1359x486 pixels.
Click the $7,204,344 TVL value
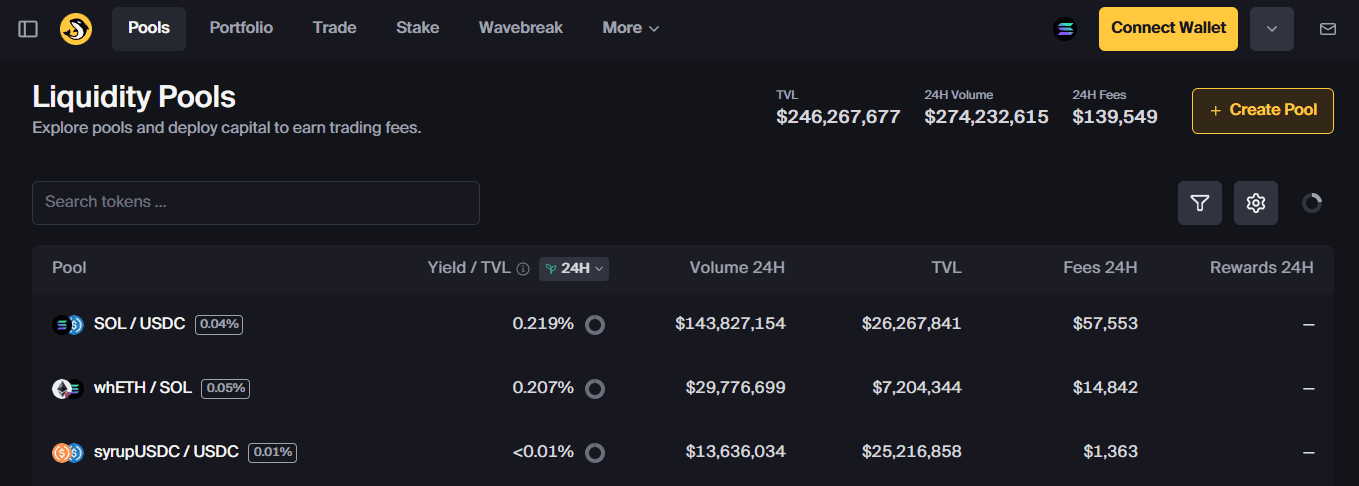tap(917, 388)
